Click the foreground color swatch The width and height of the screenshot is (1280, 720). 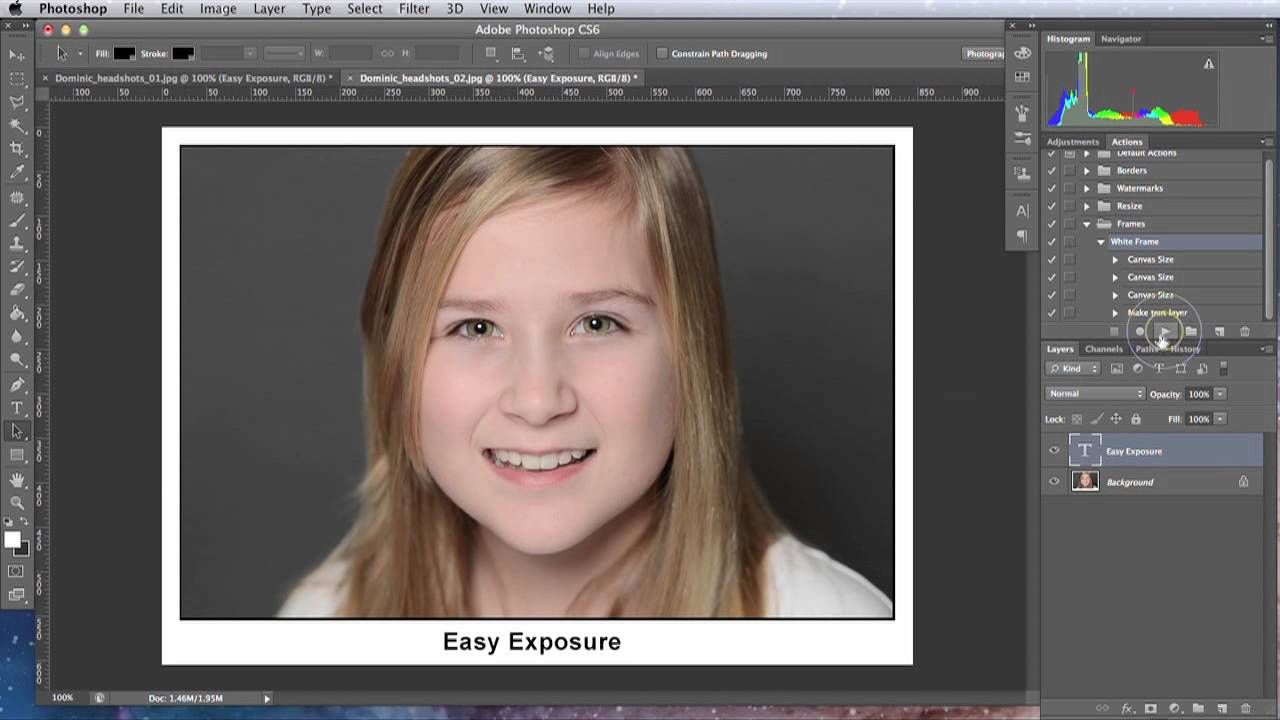pos(12,540)
